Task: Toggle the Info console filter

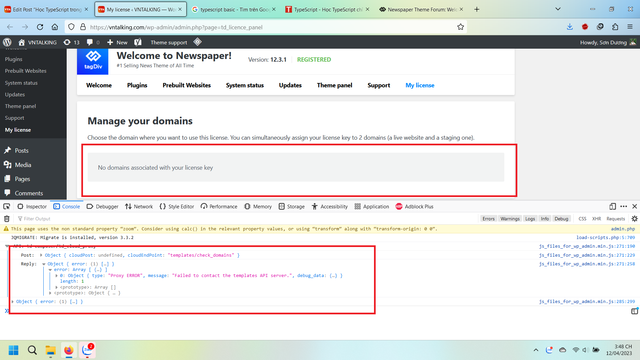Action: 545,219
